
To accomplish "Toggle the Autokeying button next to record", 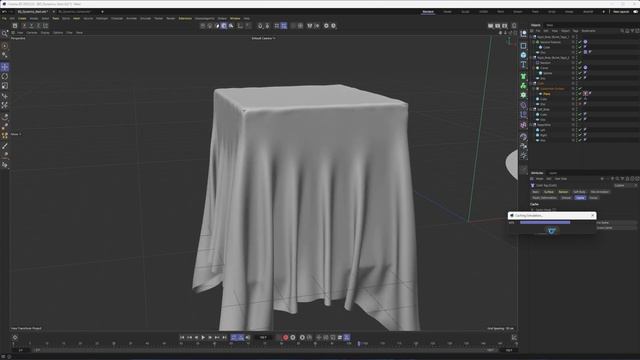I will [x=293, y=338].
